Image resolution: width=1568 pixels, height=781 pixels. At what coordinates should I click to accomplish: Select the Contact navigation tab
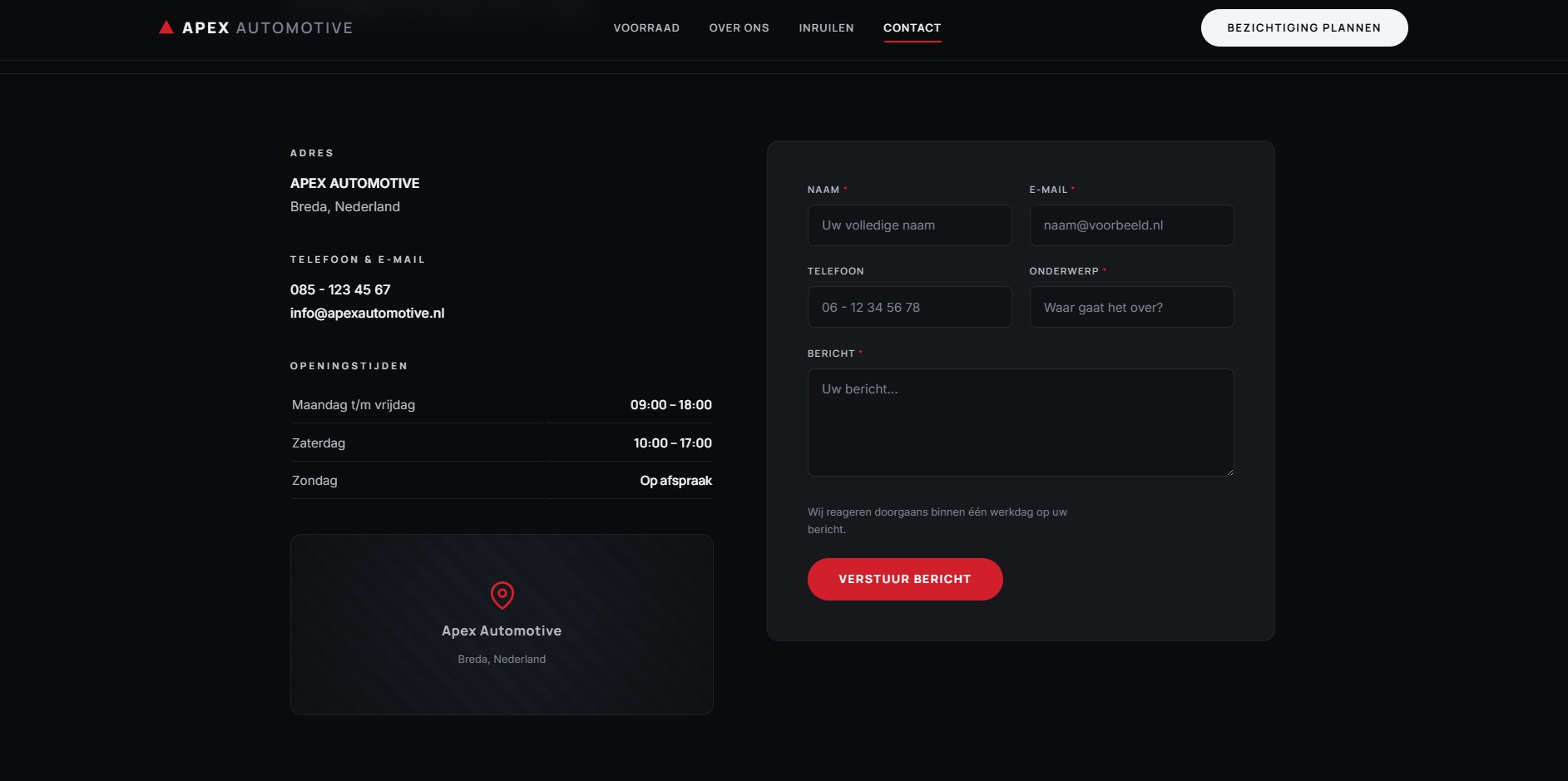(x=912, y=28)
